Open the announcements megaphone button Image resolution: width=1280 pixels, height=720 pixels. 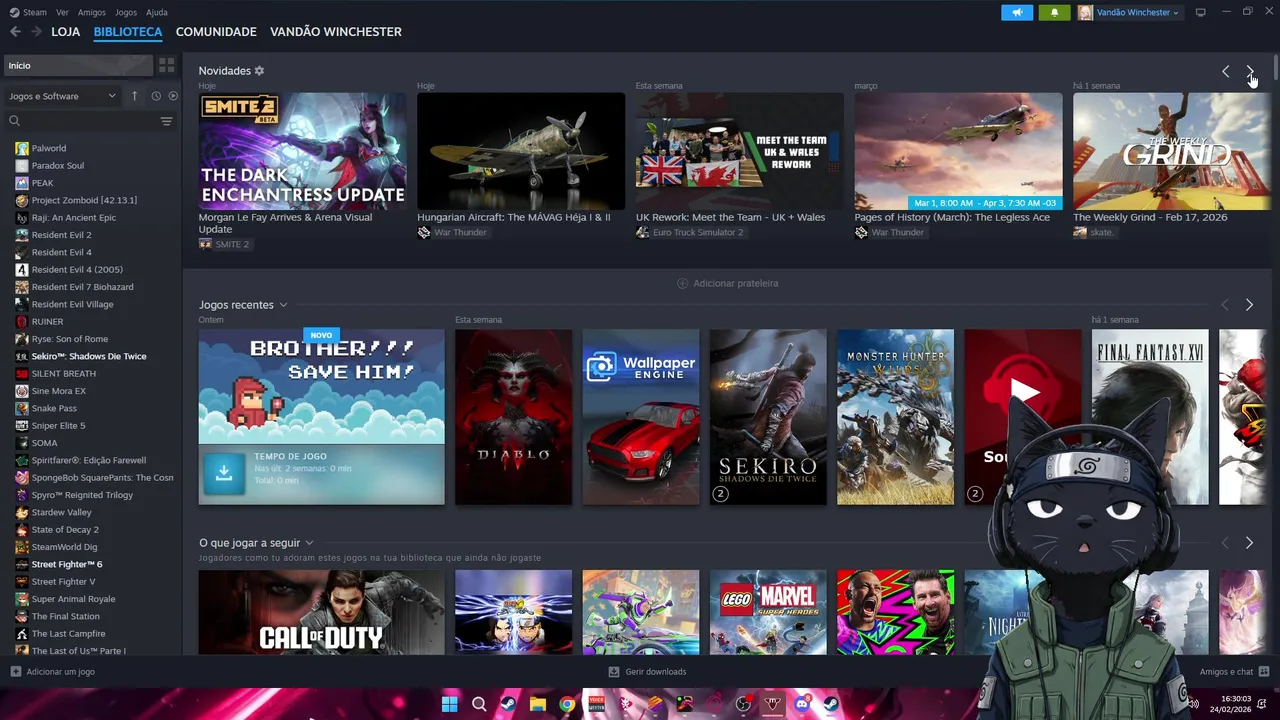click(1017, 12)
